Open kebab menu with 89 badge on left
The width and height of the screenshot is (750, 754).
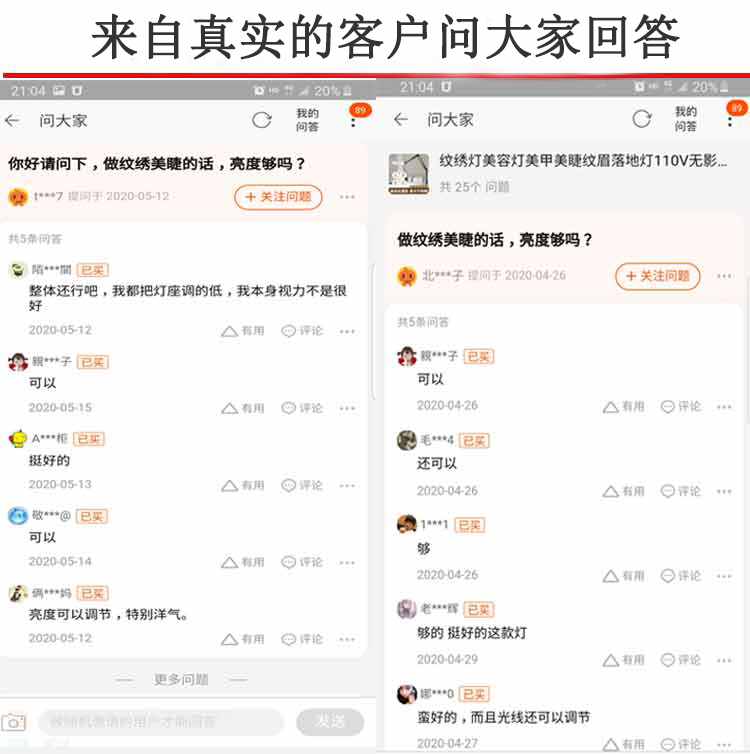coord(353,120)
